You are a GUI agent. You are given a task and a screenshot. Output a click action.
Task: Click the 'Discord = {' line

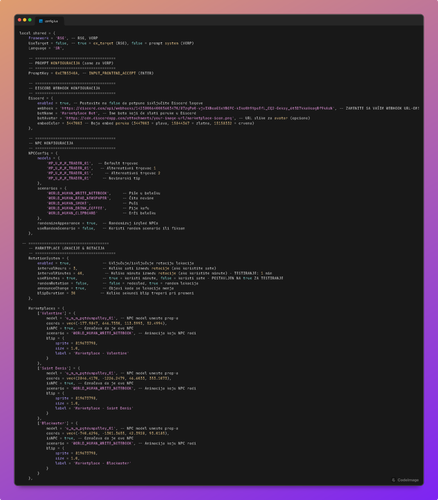coord(41,98)
